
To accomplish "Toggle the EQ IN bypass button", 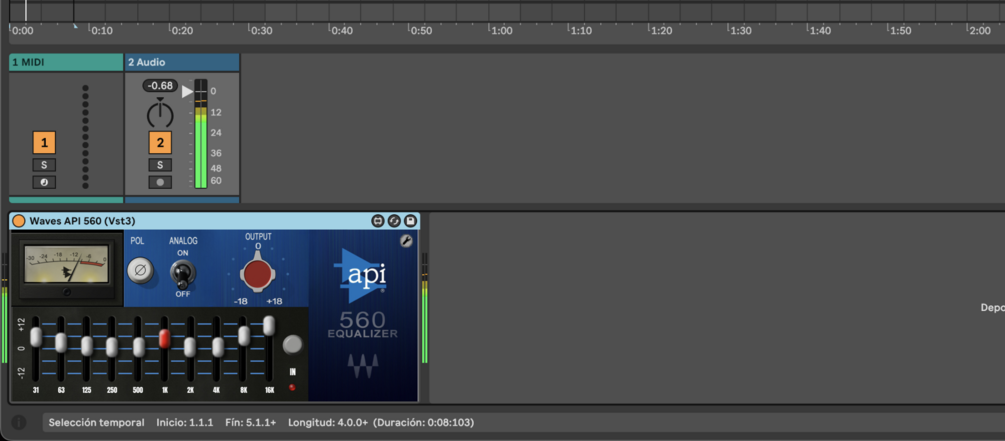I will (292, 345).
